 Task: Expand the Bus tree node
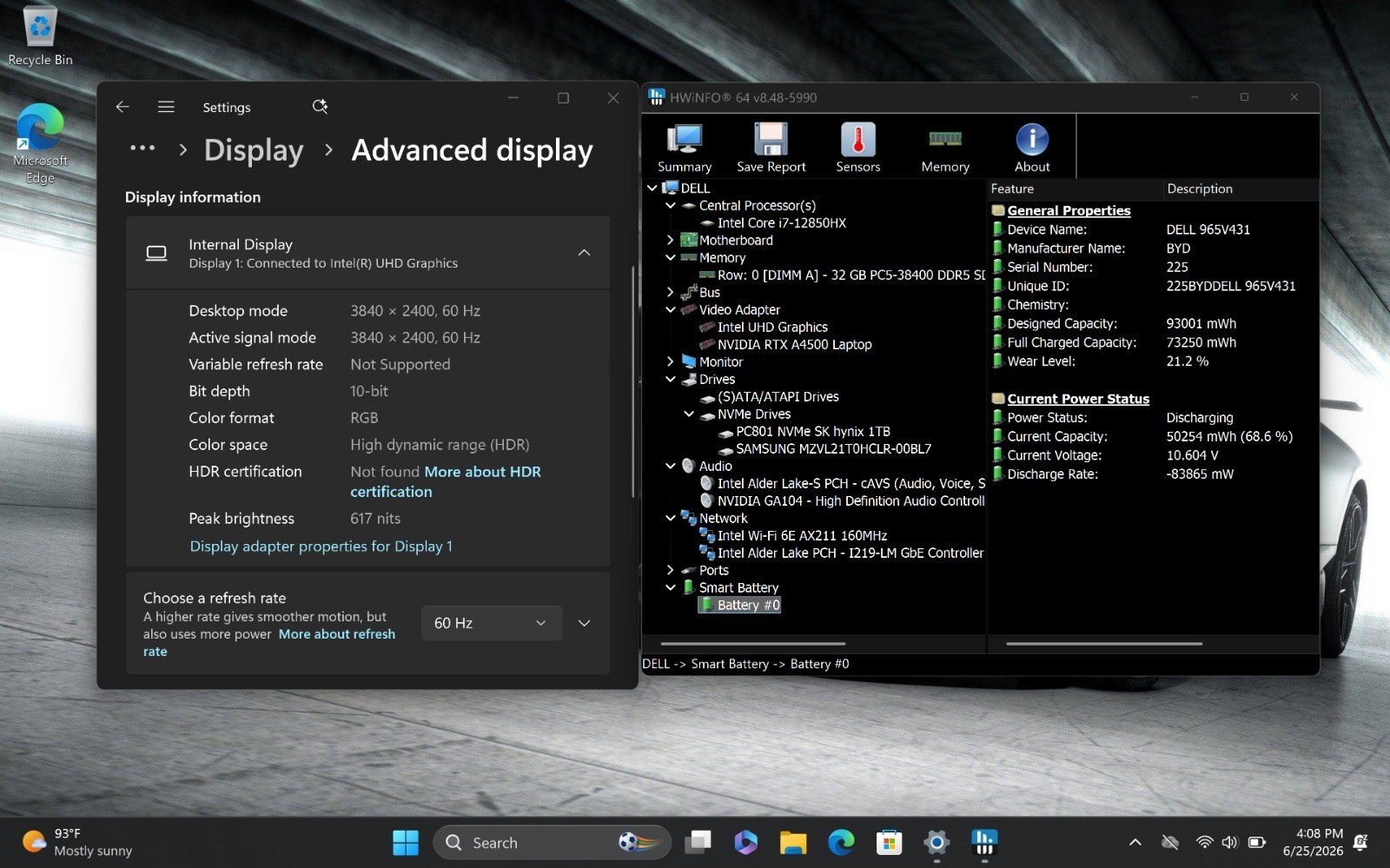(670, 292)
